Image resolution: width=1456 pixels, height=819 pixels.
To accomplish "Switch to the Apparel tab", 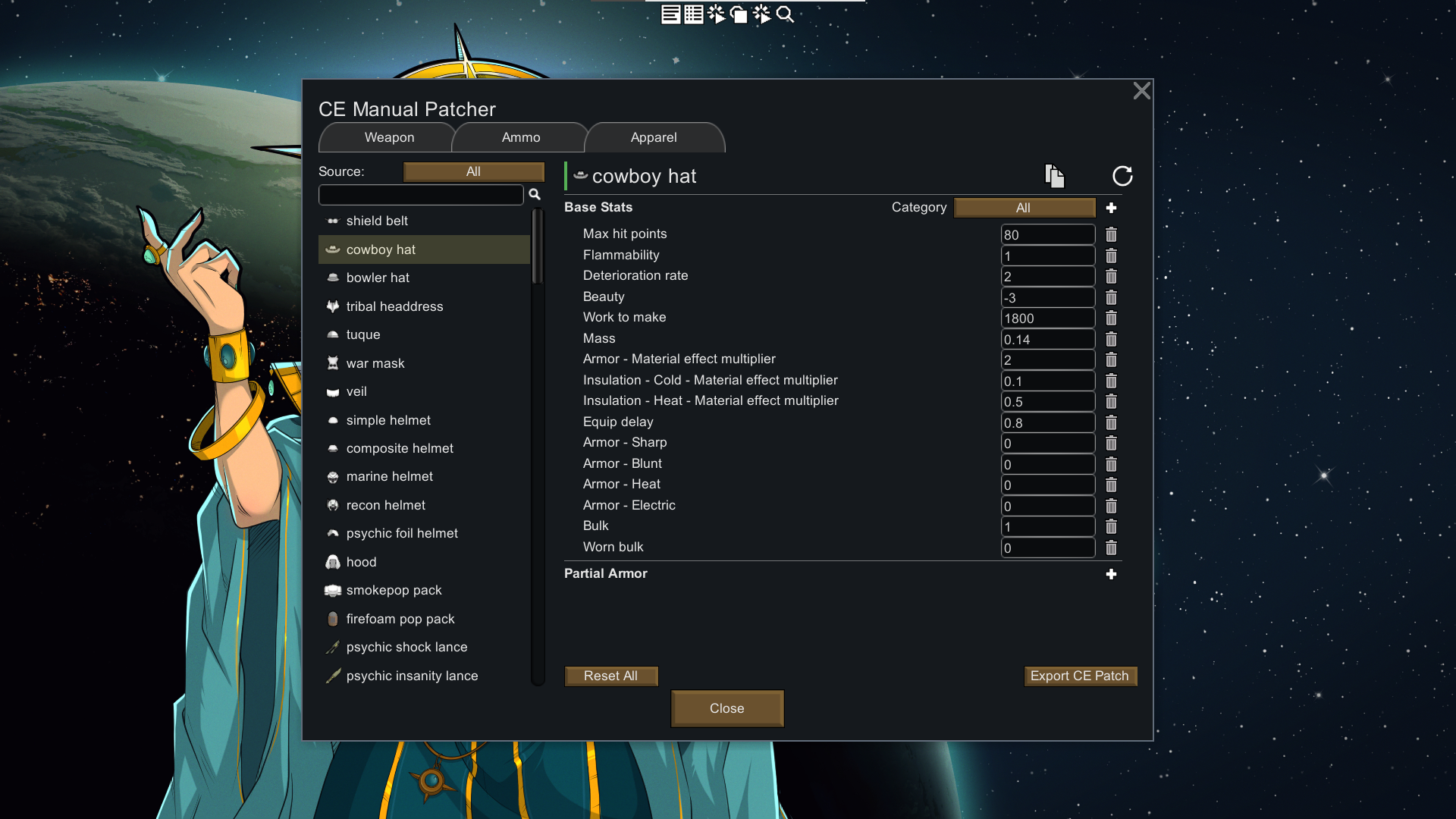I will [654, 137].
